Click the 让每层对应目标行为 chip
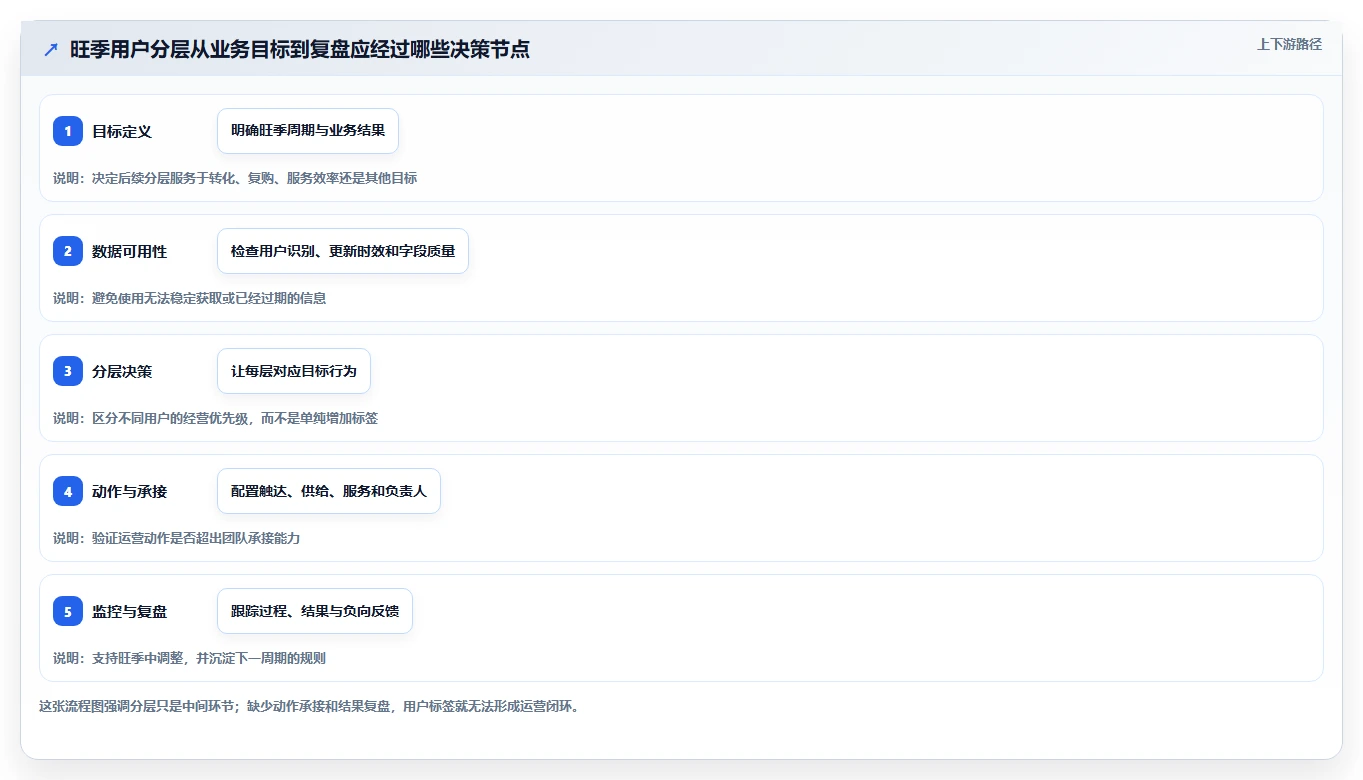Screen dimensions: 1363x780 (294, 371)
